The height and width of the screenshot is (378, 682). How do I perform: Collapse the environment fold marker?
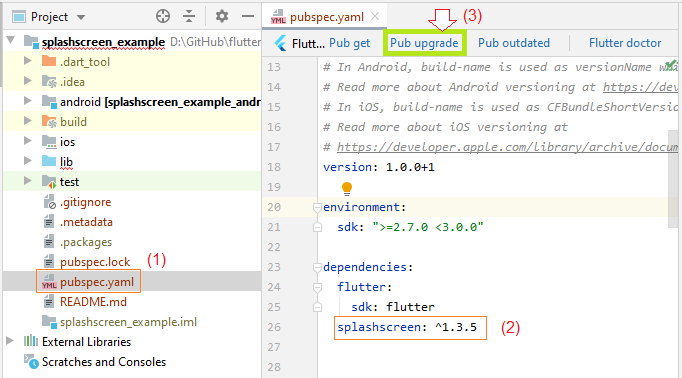click(317, 207)
